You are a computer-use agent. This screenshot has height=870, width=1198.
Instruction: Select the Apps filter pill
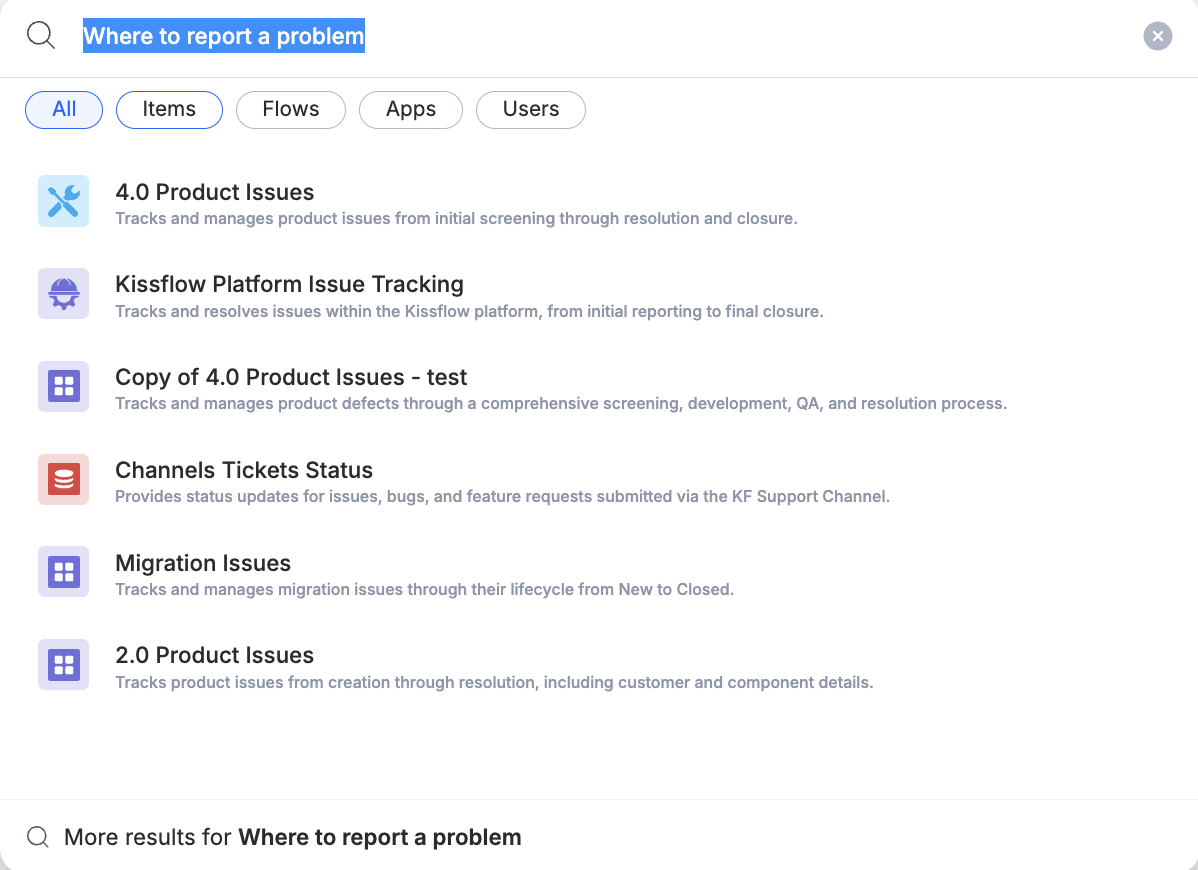pos(410,109)
